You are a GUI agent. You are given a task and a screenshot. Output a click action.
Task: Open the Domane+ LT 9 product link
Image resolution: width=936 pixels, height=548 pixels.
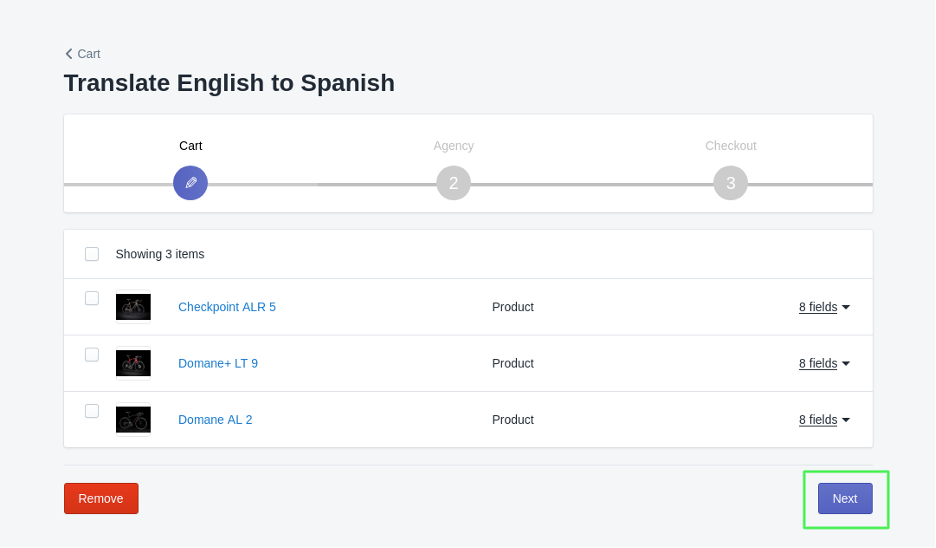tap(218, 364)
